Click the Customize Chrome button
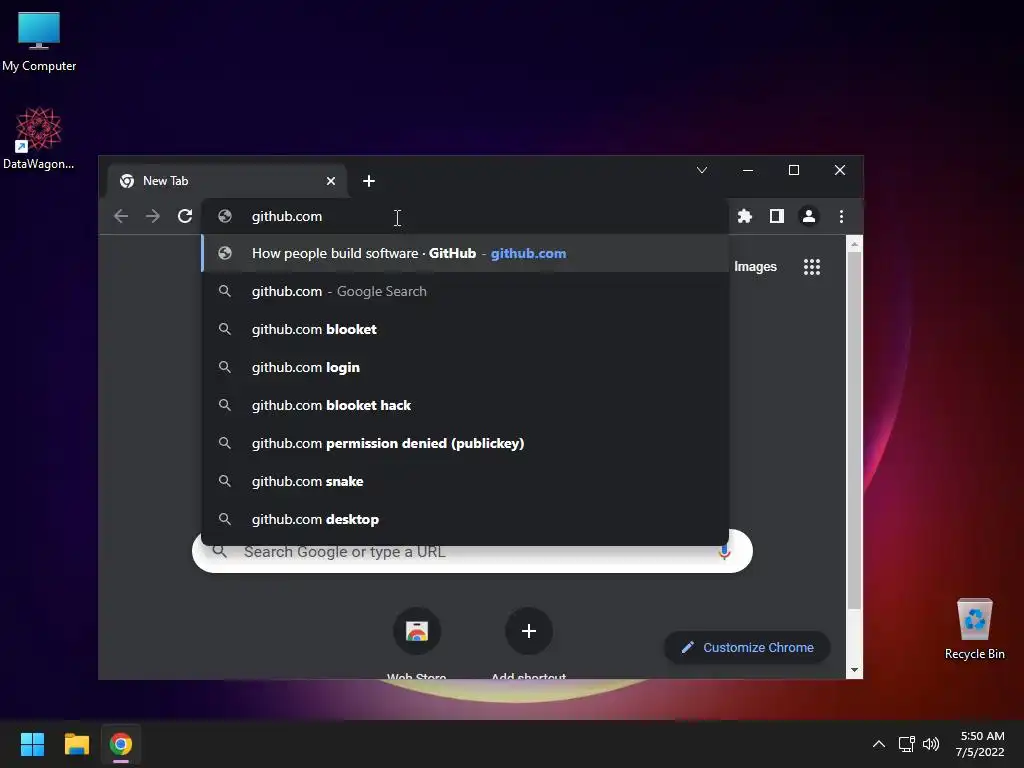Image resolution: width=1024 pixels, height=768 pixels. 747,647
